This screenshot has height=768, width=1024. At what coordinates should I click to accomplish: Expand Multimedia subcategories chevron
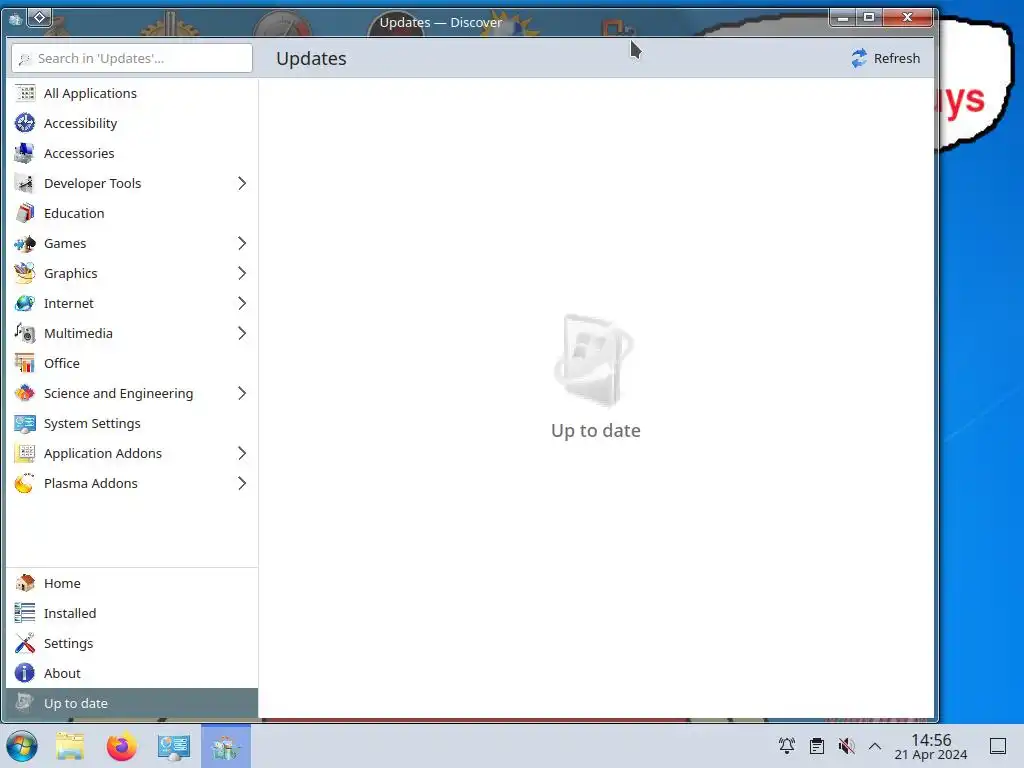click(x=242, y=334)
